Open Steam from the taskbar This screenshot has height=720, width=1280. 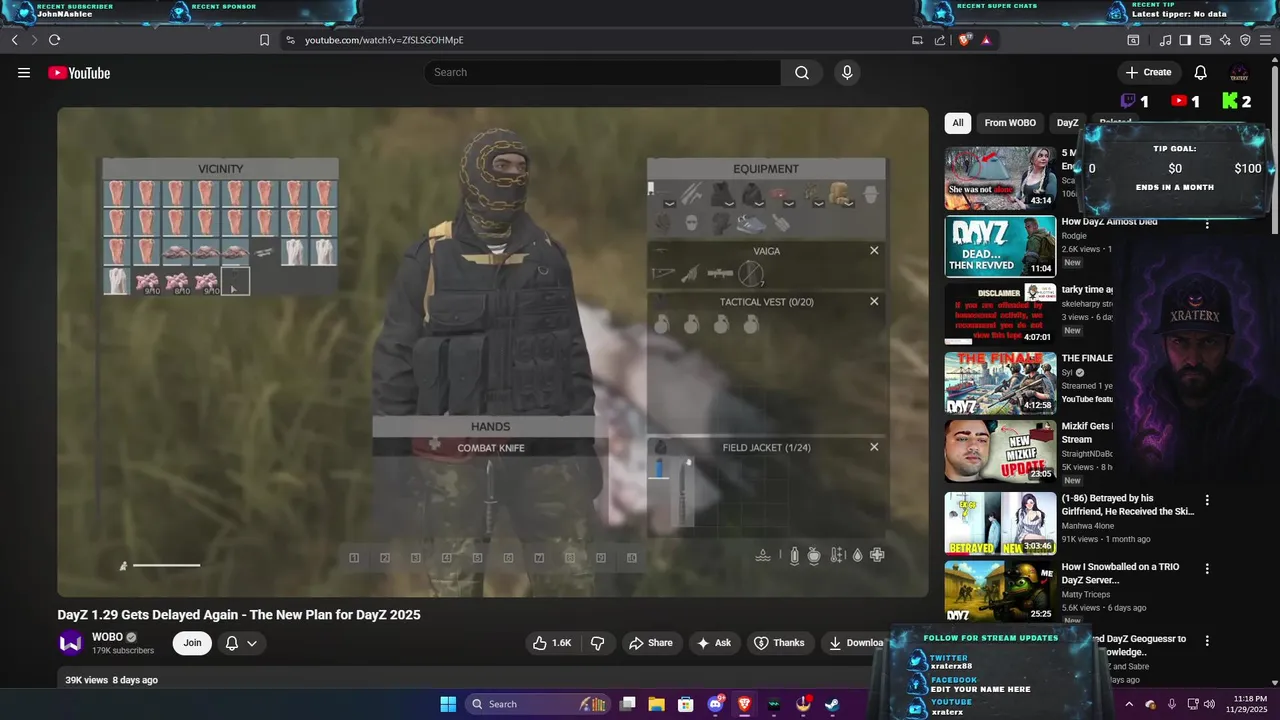pyautogui.click(x=832, y=704)
